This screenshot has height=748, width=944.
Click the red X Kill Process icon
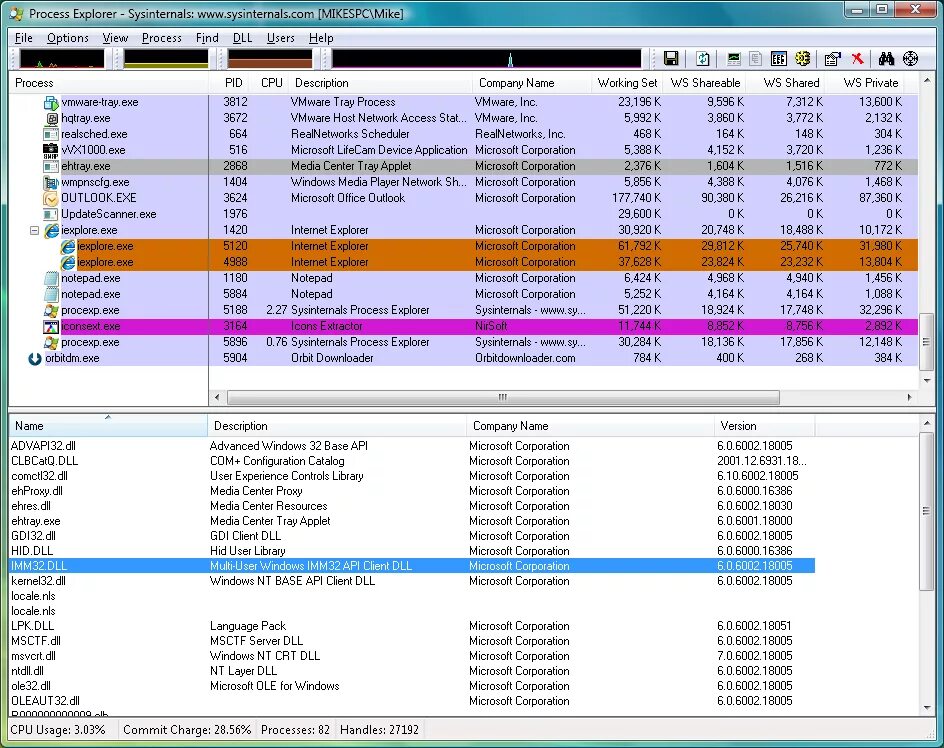pos(857,58)
